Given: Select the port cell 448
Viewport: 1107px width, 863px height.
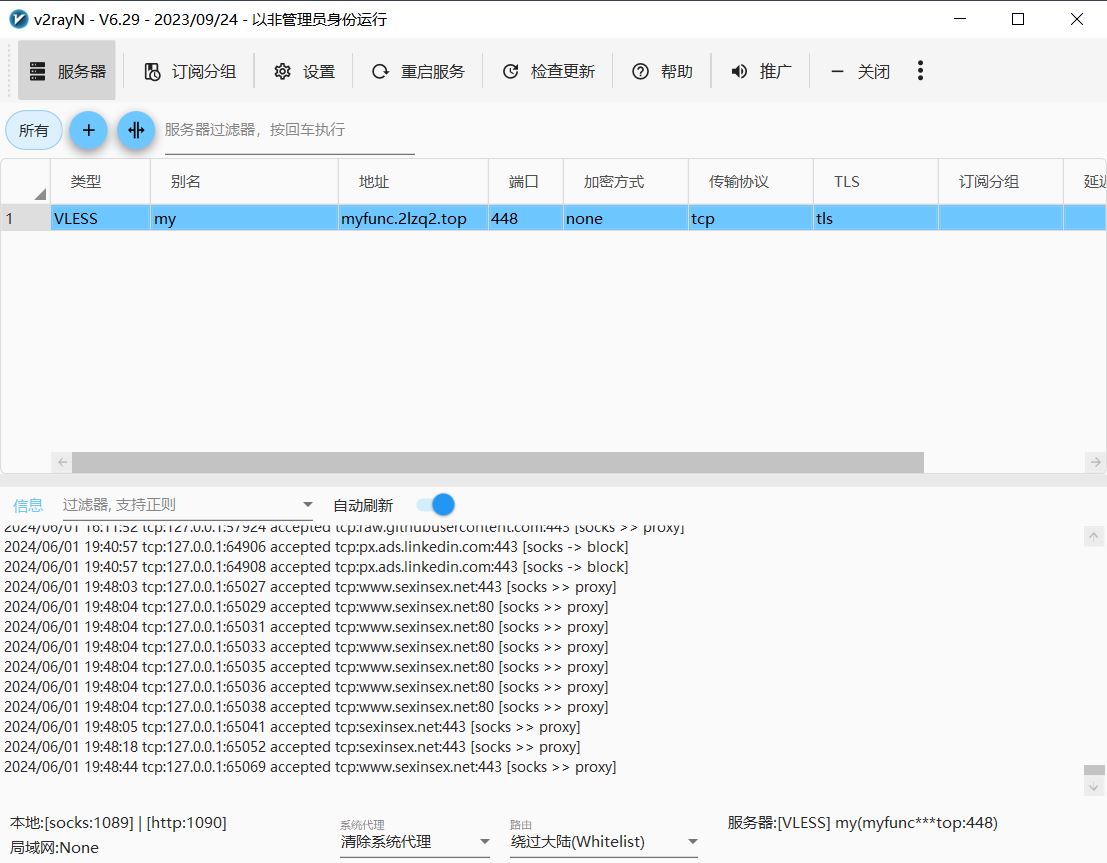Looking at the screenshot, I should [x=526, y=218].
